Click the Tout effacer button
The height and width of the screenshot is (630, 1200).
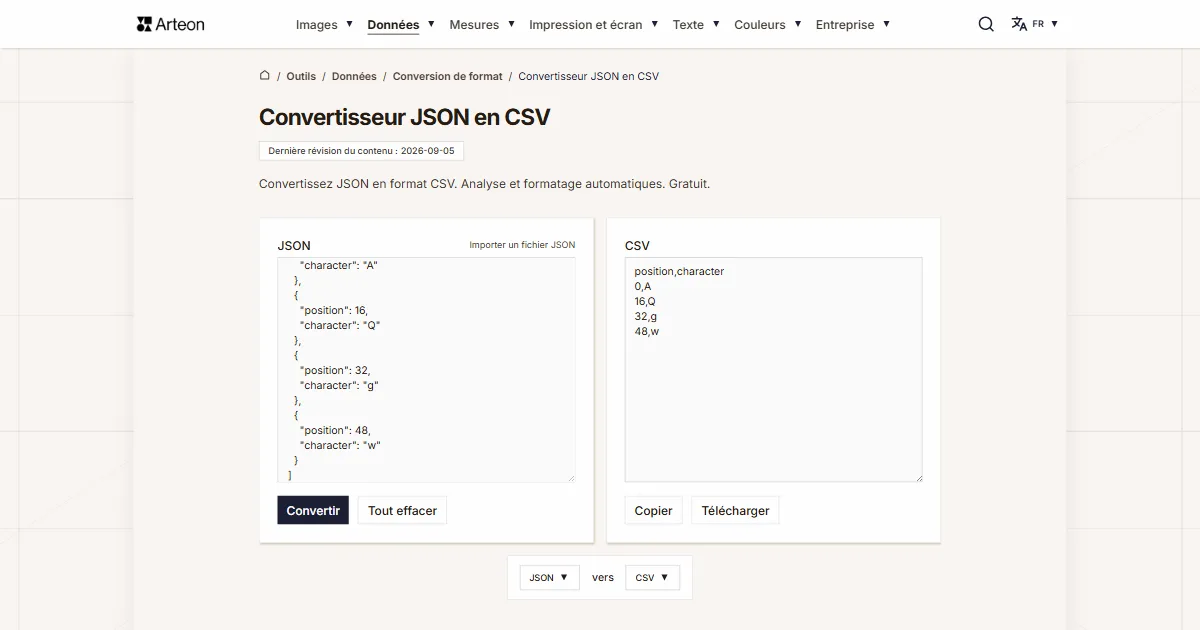pyautogui.click(x=402, y=510)
